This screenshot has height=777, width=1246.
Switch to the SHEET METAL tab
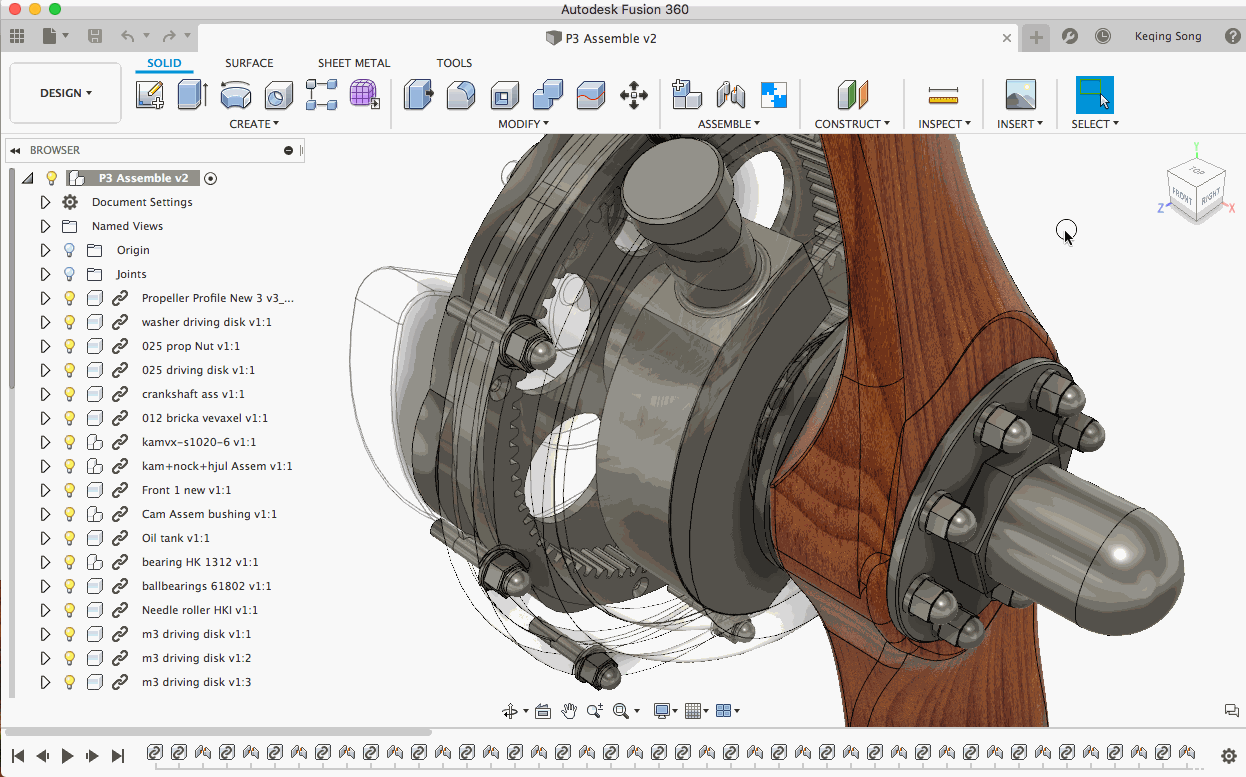354,63
